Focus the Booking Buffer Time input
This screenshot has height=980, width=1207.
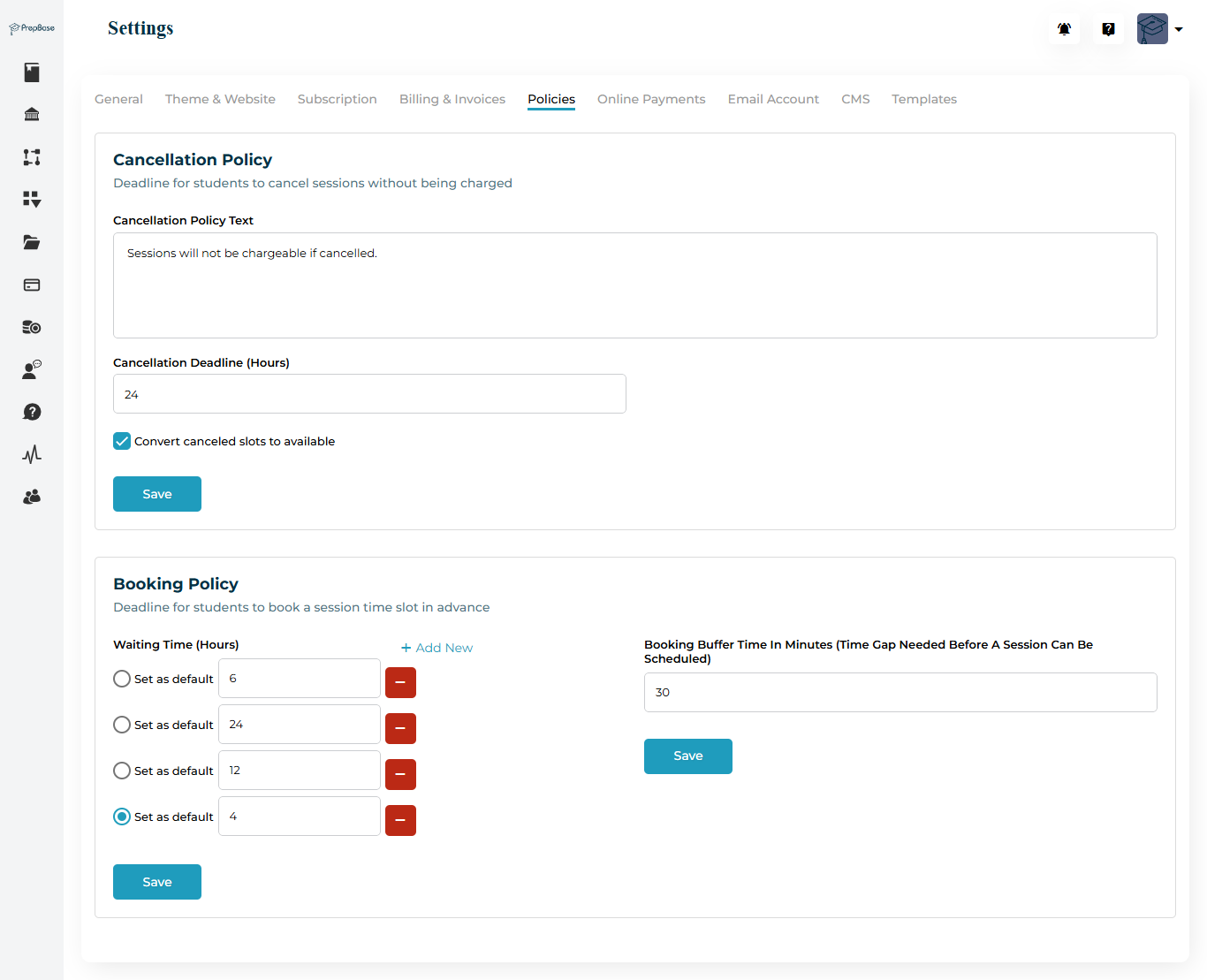point(900,692)
